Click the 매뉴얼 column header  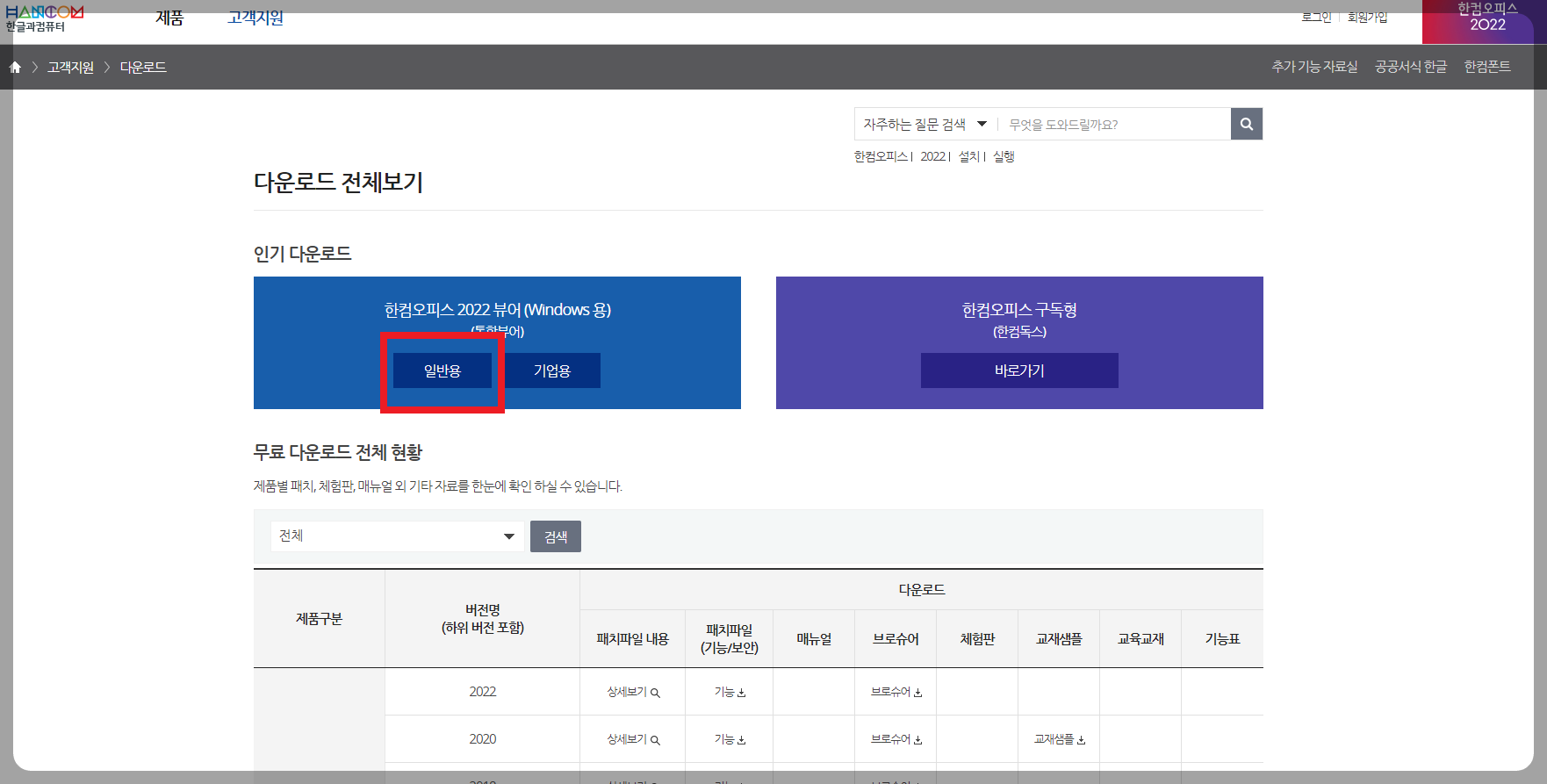[814, 639]
